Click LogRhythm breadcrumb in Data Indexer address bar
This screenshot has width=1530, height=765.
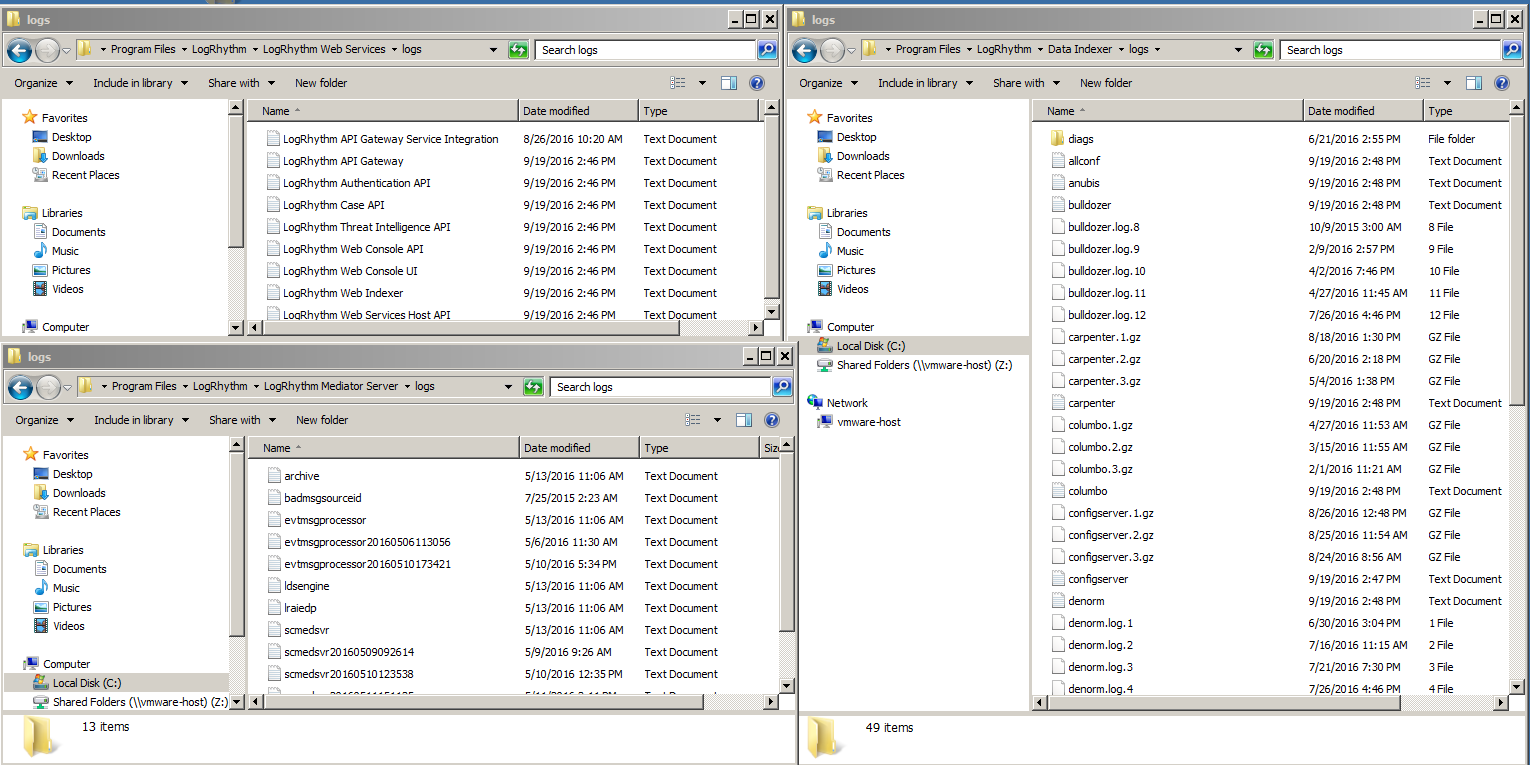pyautogui.click(x=1003, y=49)
